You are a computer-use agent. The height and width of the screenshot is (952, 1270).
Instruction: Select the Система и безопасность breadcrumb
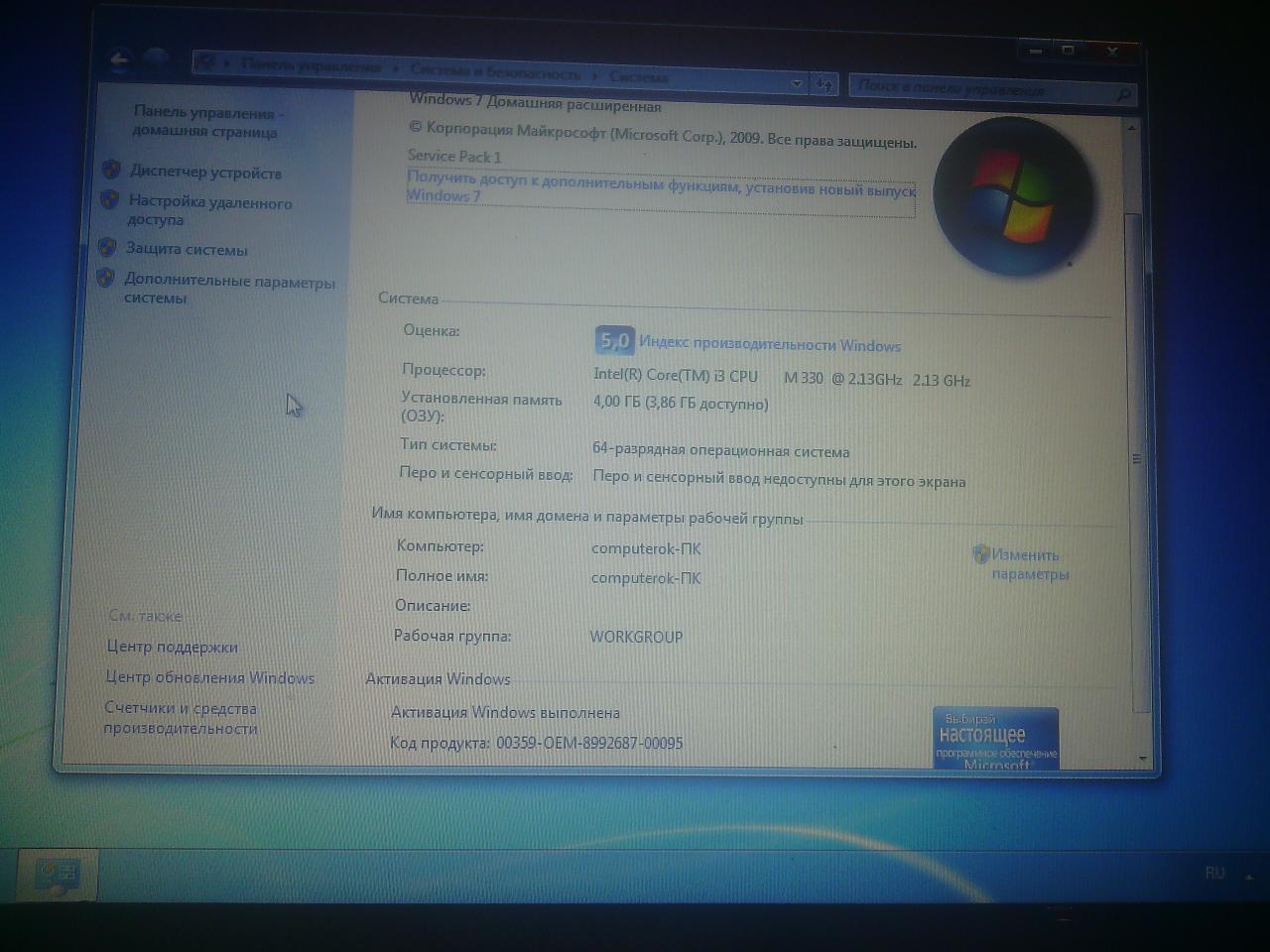pyautogui.click(x=495, y=72)
